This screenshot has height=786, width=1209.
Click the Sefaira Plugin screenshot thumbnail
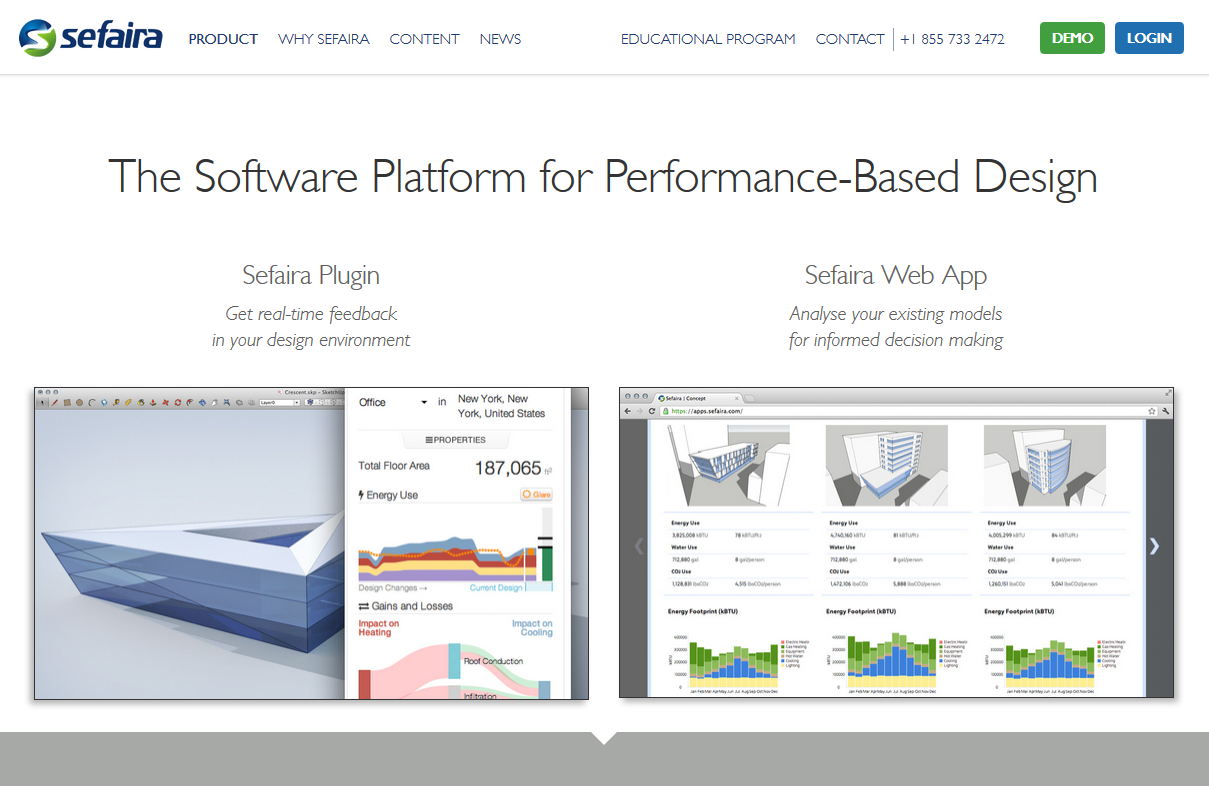pos(311,543)
